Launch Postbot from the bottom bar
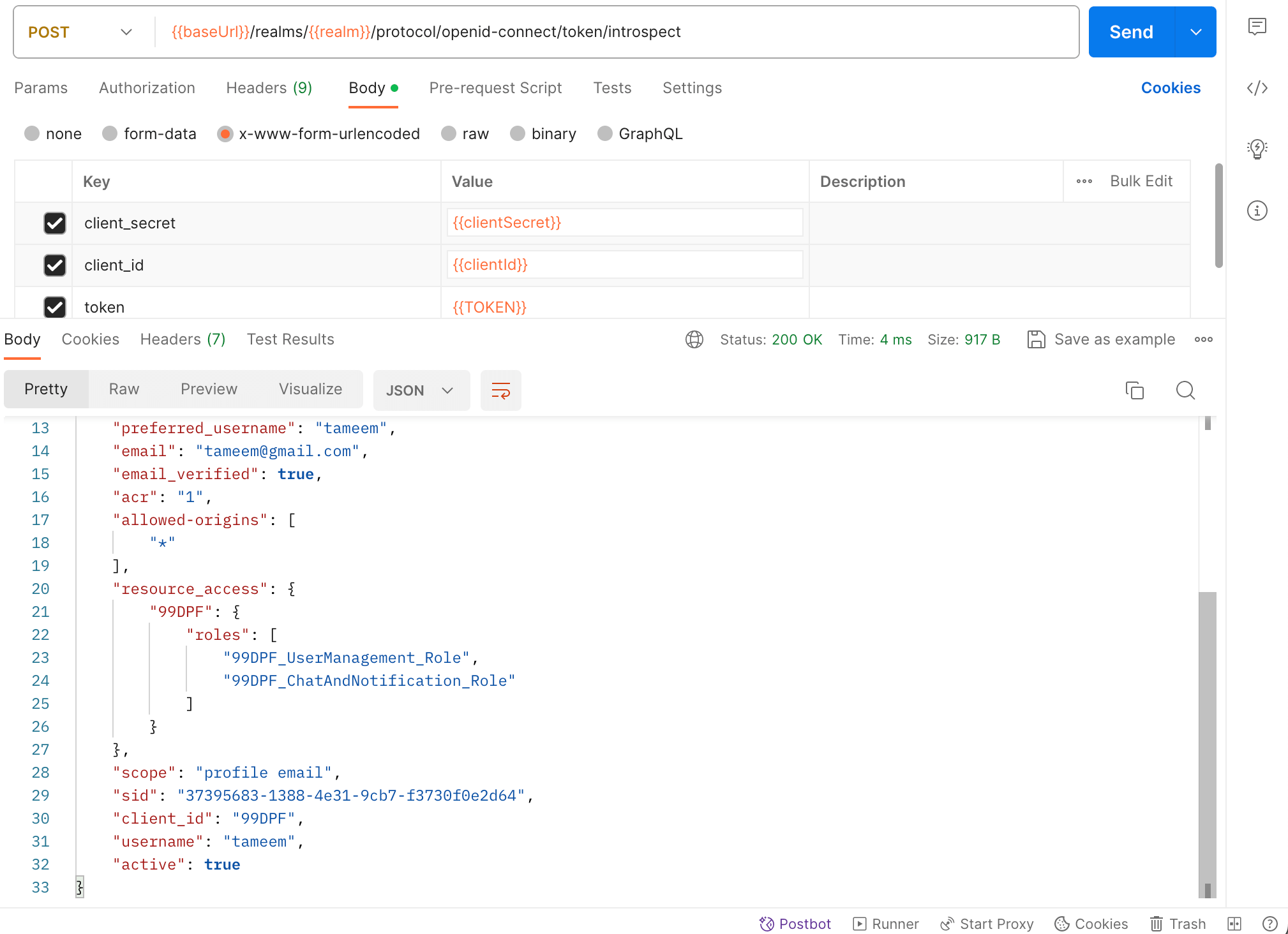The width and height of the screenshot is (1288, 934). point(795,923)
